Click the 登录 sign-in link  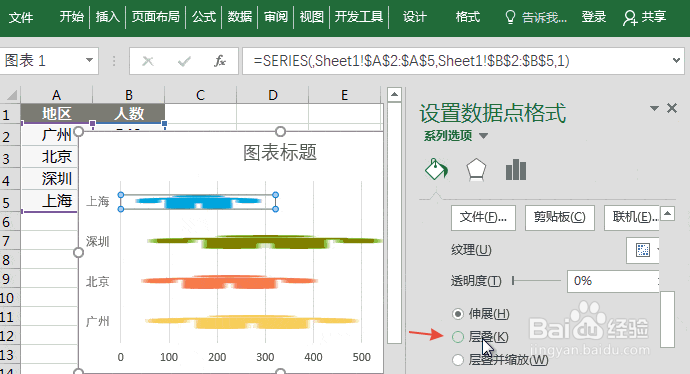click(x=594, y=17)
